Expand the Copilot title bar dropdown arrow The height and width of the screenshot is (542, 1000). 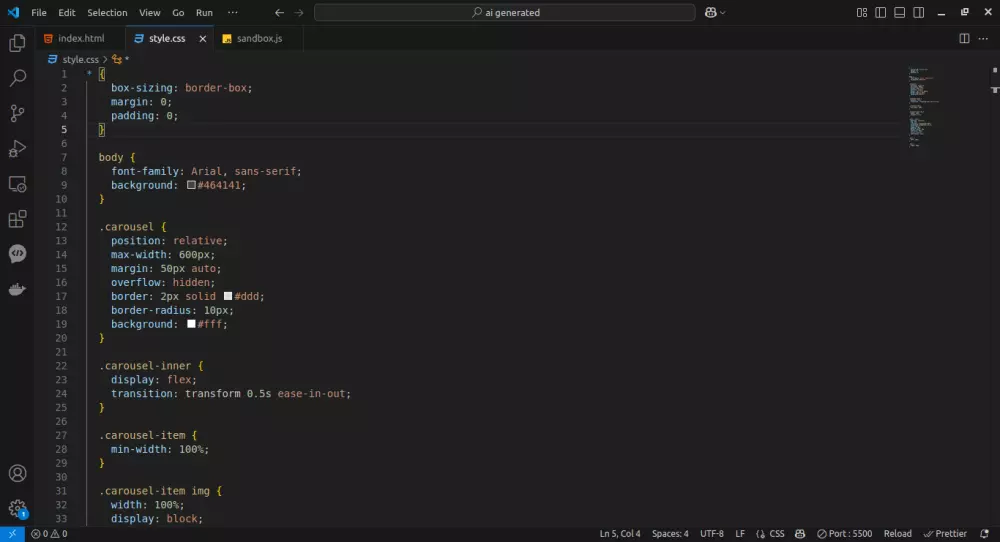tap(723, 13)
